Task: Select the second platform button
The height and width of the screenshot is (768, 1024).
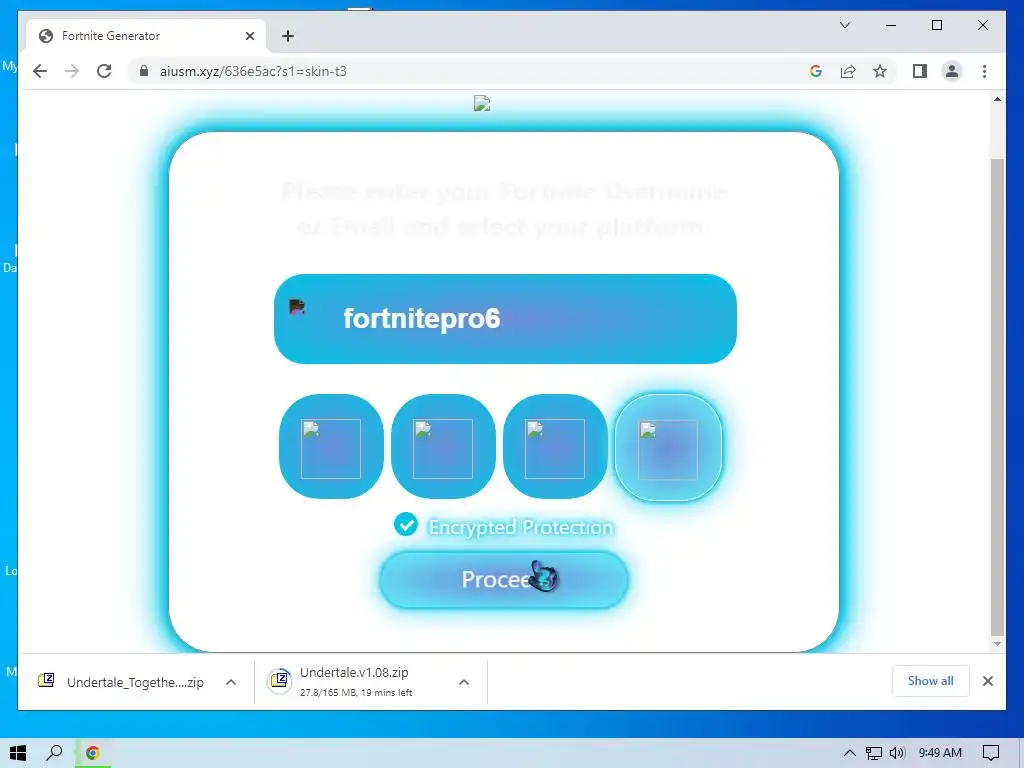Action: pos(443,447)
